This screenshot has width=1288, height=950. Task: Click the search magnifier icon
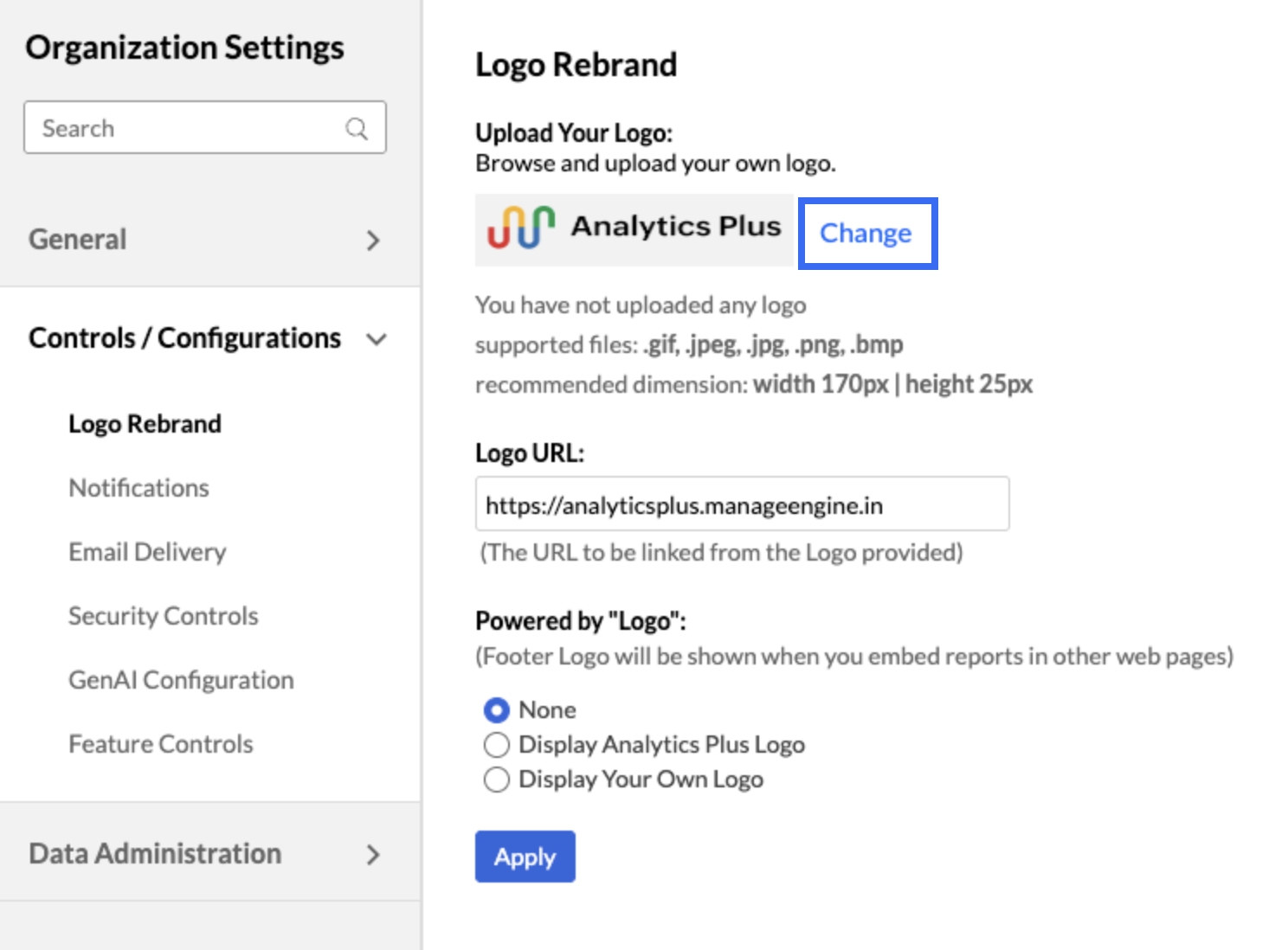pyautogui.click(x=357, y=128)
